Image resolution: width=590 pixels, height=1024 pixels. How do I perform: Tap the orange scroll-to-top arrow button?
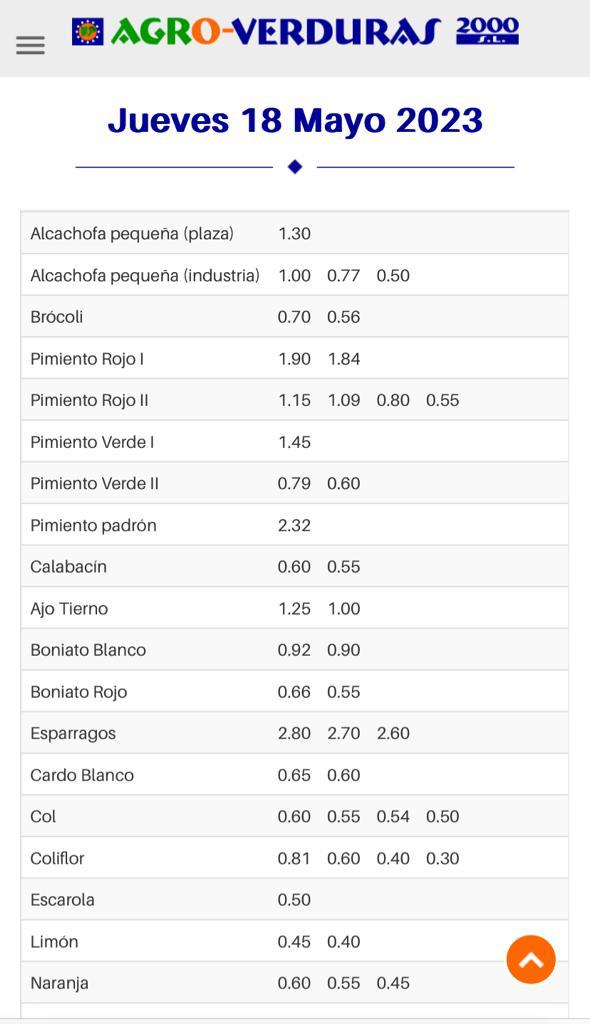(x=531, y=959)
